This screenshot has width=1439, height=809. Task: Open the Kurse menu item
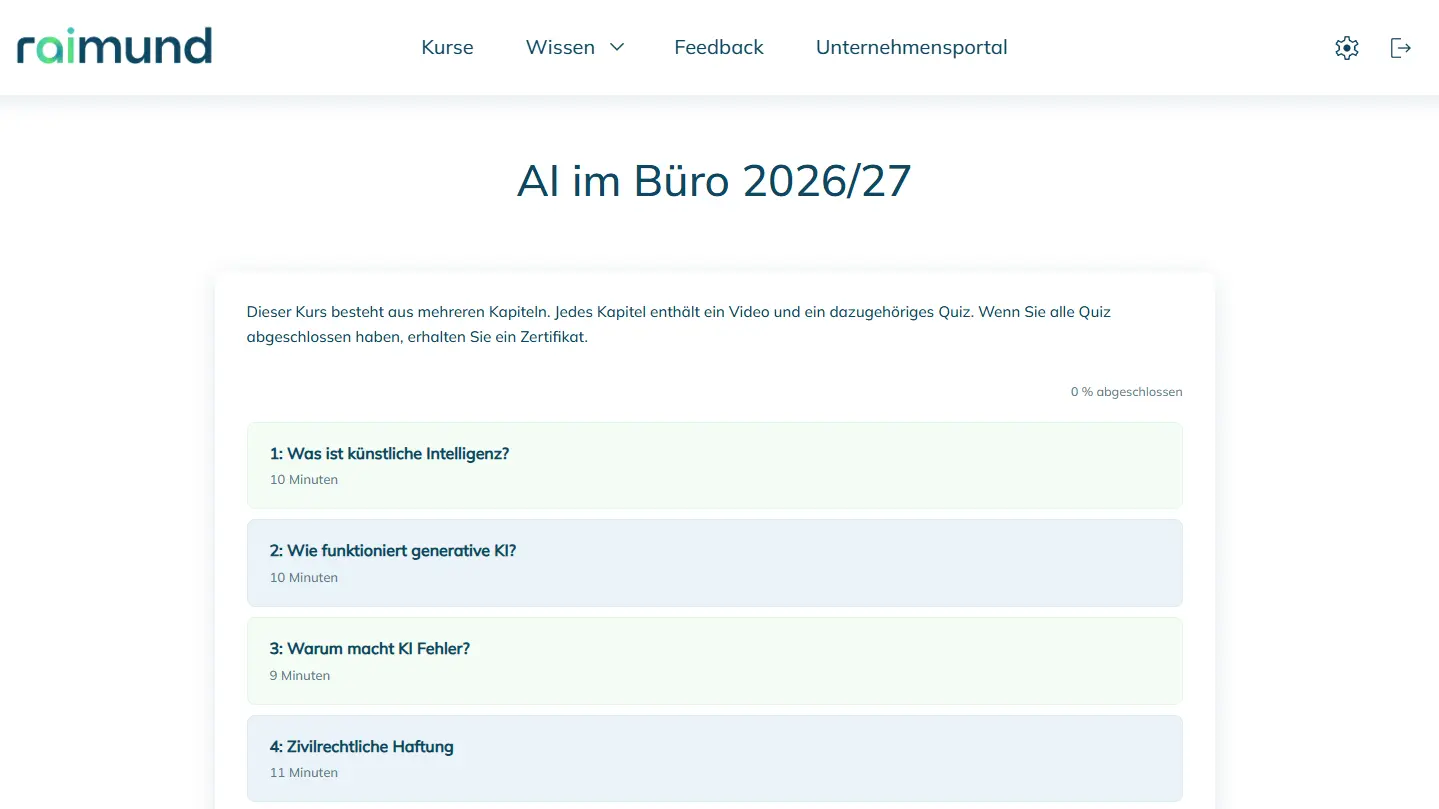(447, 47)
